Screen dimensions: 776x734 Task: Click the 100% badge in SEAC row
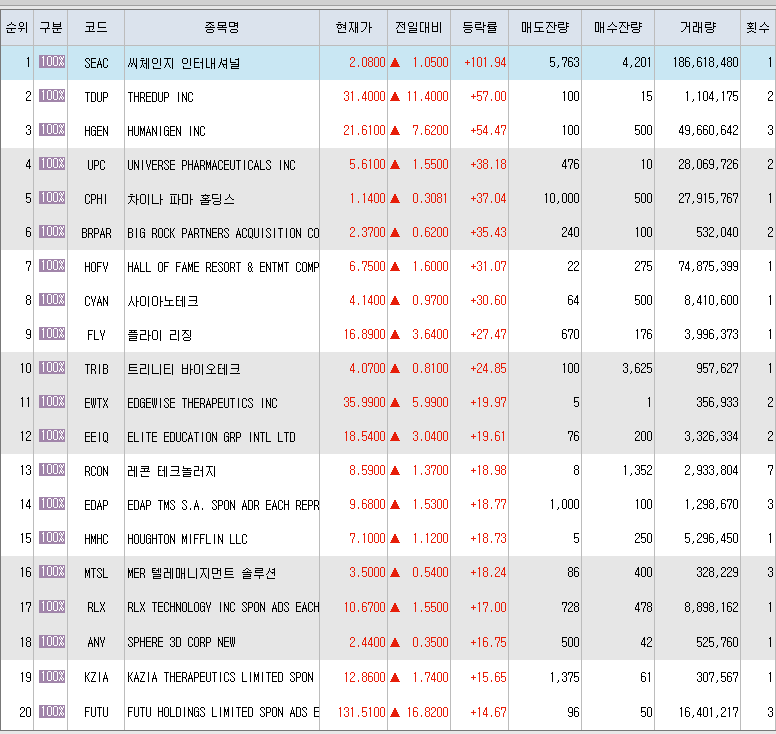point(52,61)
